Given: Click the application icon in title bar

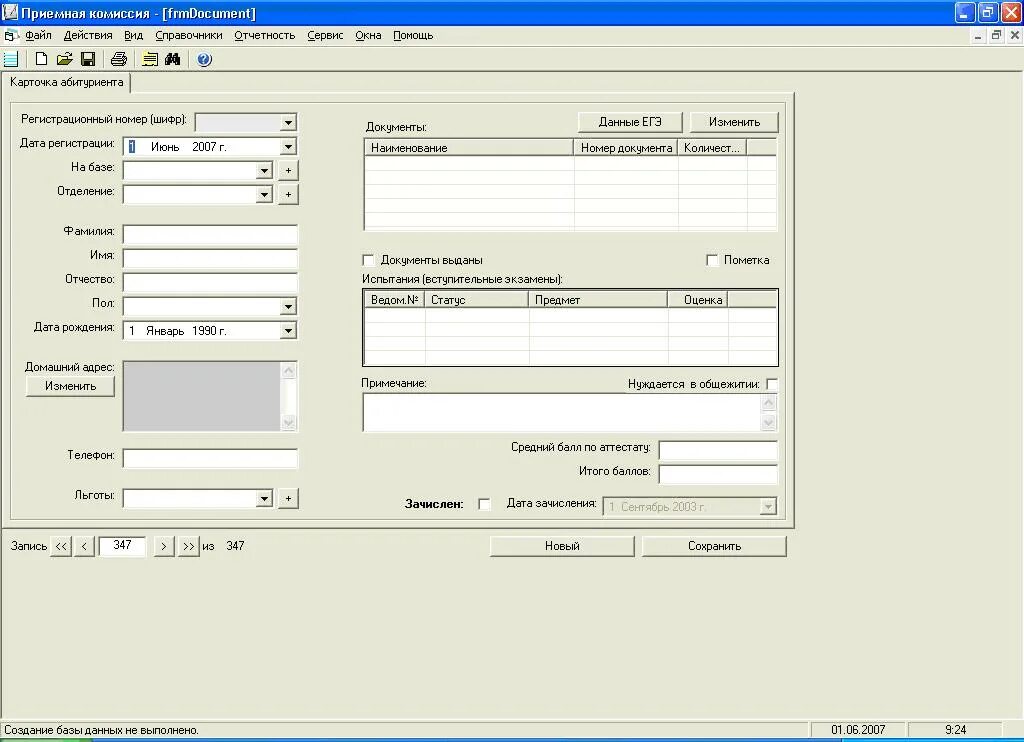Looking at the screenshot, I should point(10,12).
